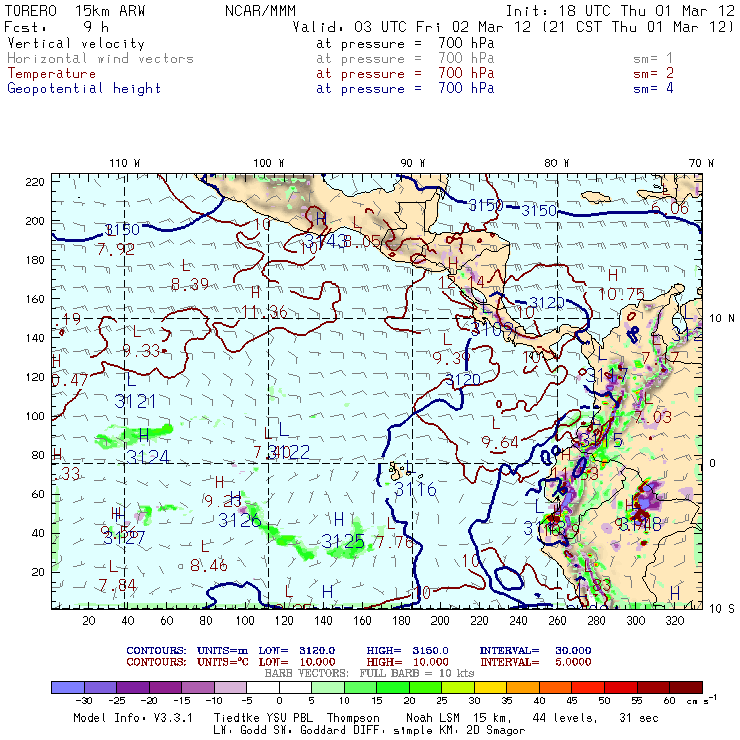Click the red "INTERVAL= 5.0000" legend entry
The height and width of the screenshot is (740, 740).
point(536,662)
